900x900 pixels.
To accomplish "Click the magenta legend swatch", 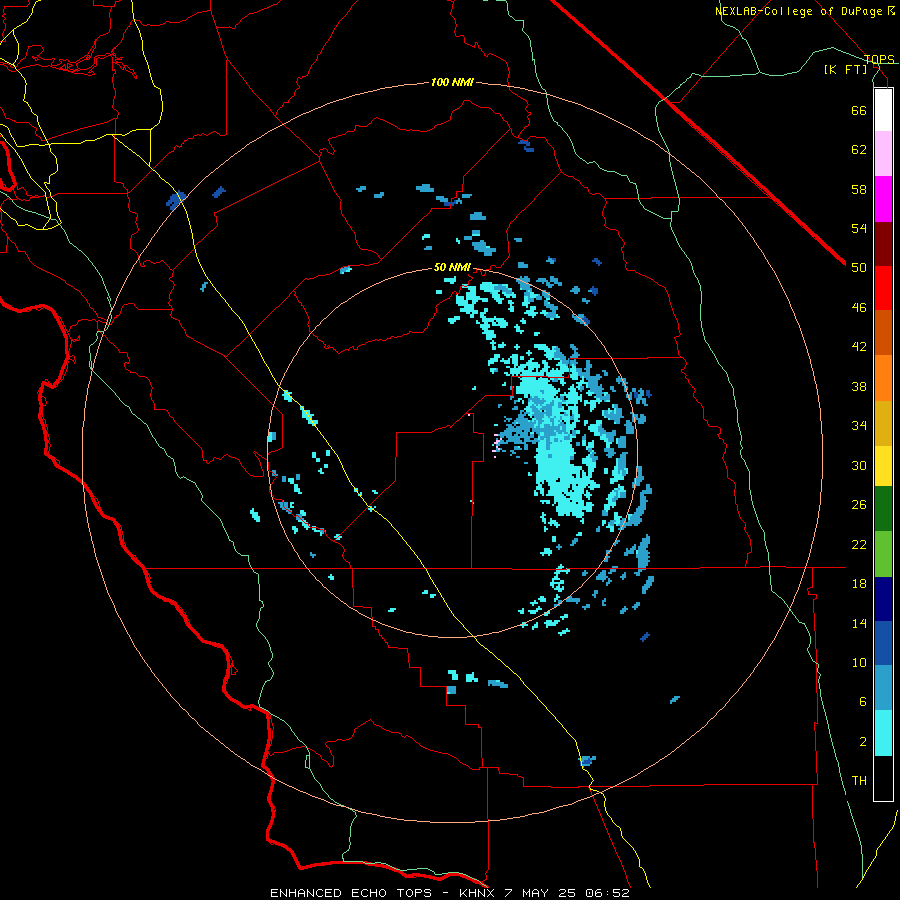I will [883, 199].
